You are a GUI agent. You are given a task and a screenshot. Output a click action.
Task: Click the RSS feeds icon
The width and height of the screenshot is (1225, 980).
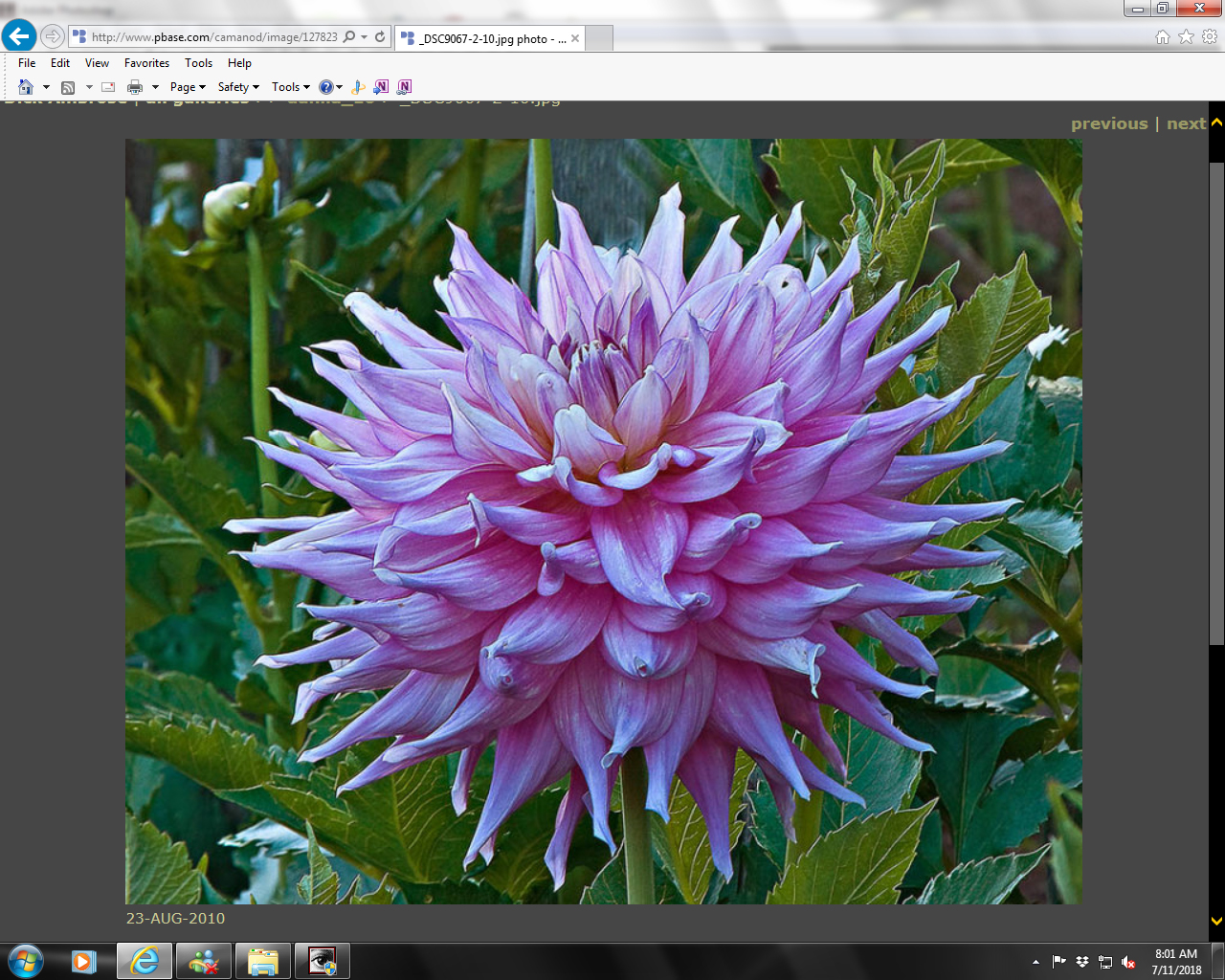point(68,87)
